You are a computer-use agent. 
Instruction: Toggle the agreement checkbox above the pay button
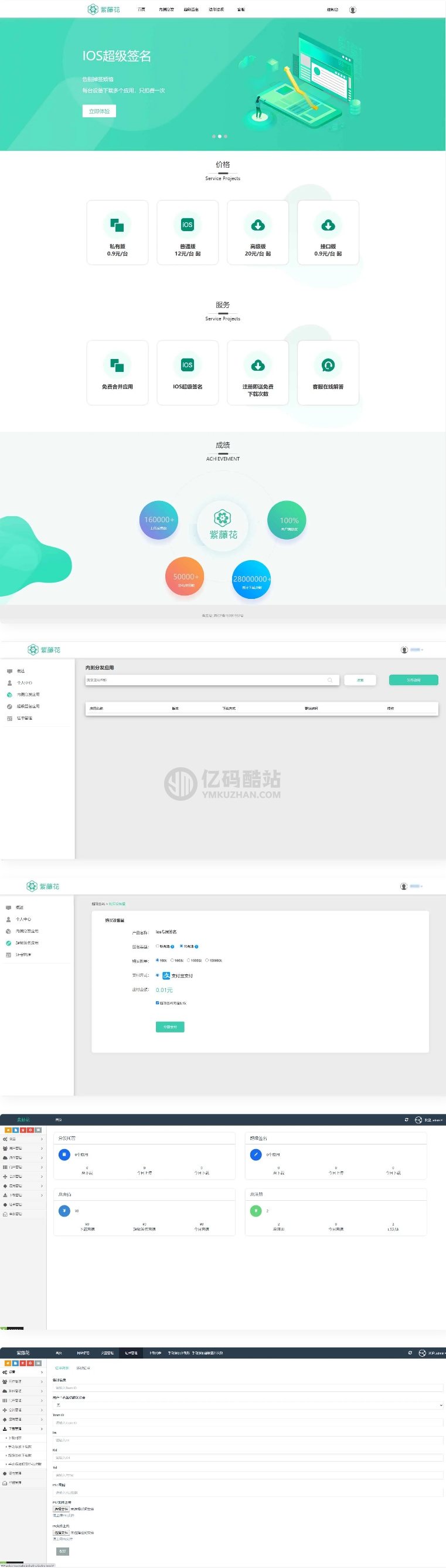click(x=158, y=1003)
